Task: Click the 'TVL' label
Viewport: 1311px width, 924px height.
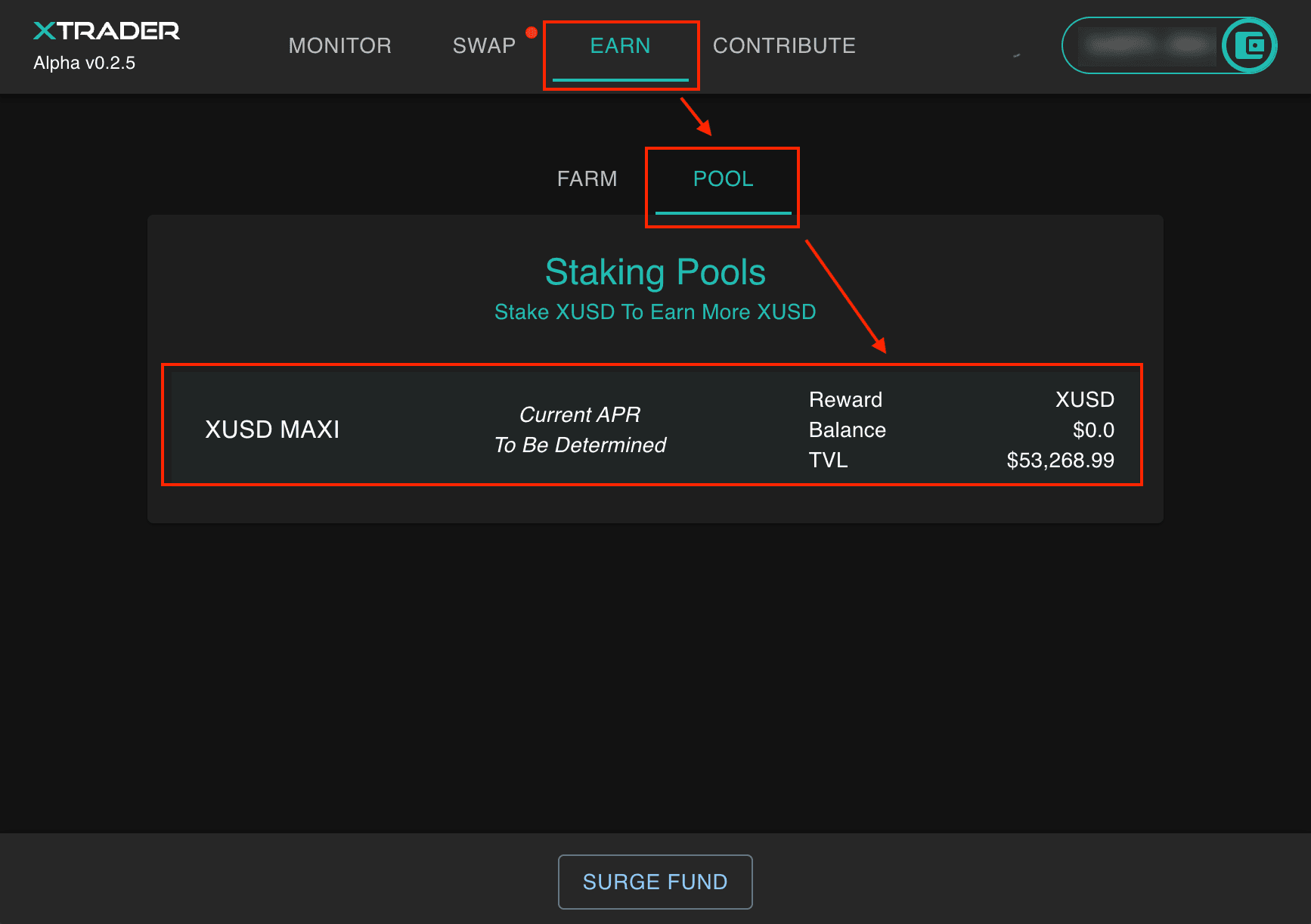Action: point(829,460)
